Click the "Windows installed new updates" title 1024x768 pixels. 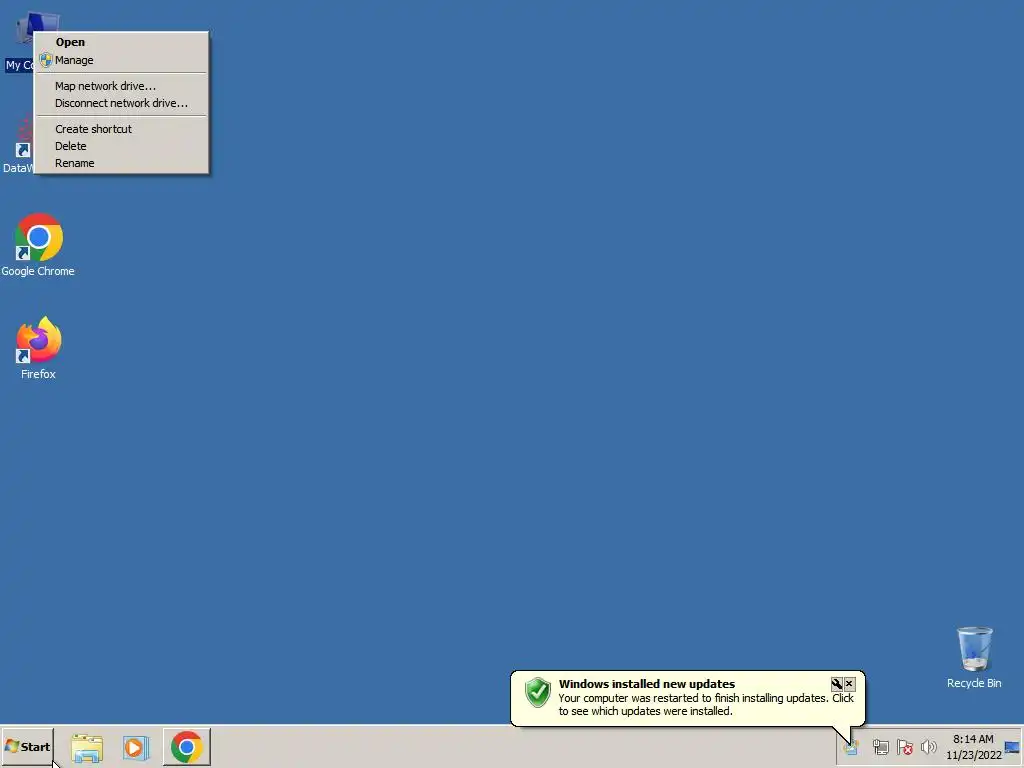[x=647, y=684]
